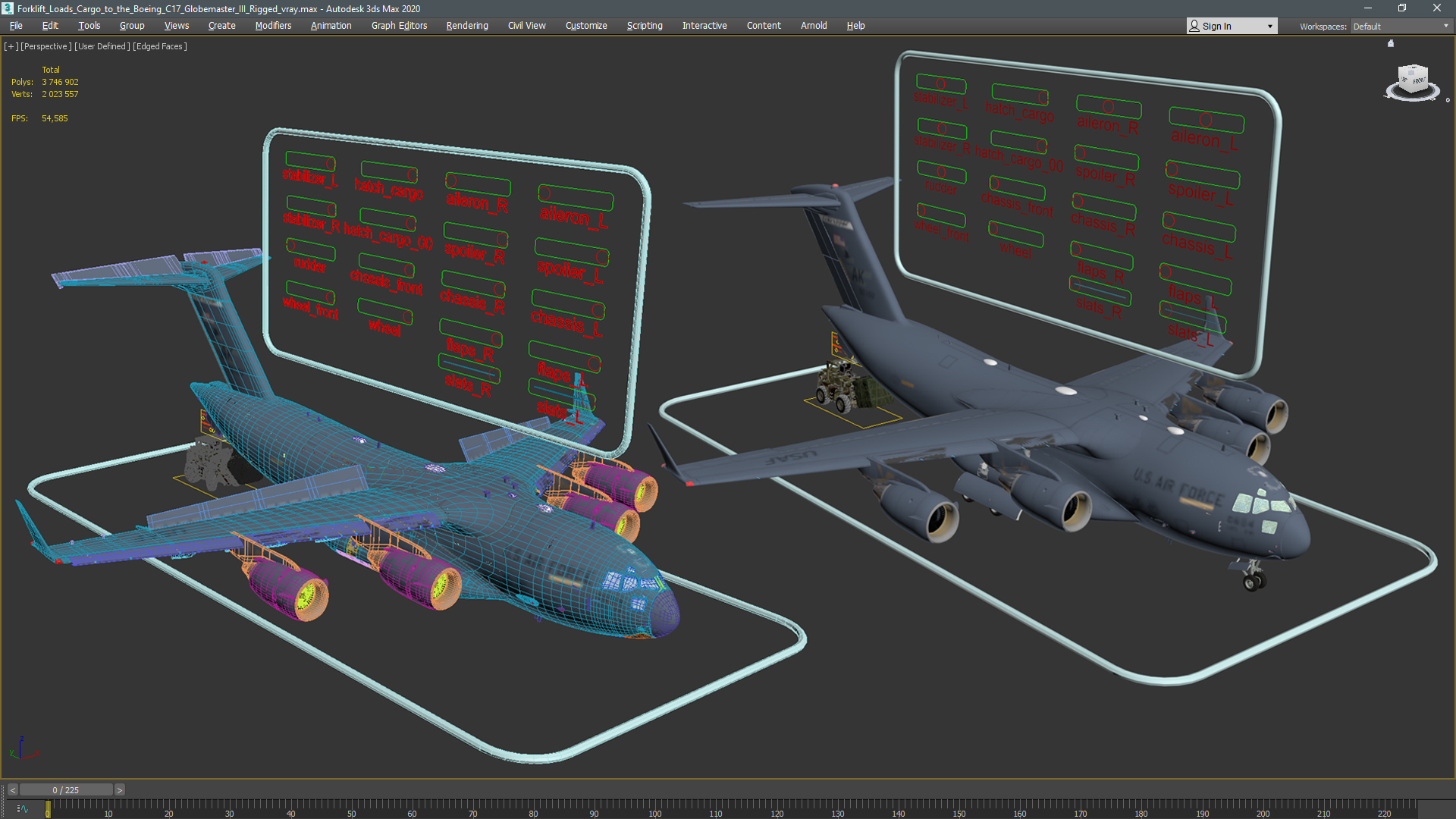This screenshot has width=1456, height=819.
Task: Click the ViewCube home icon
Action: (x=1391, y=43)
